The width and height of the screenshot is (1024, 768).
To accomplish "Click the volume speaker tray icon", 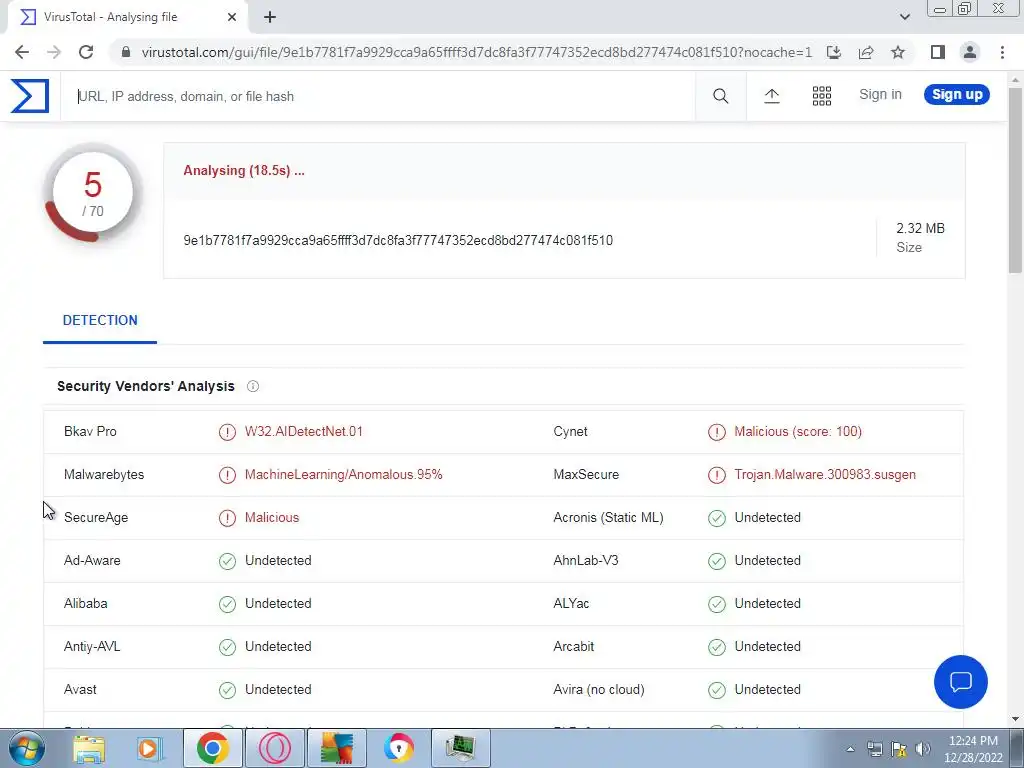I will point(922,749).
